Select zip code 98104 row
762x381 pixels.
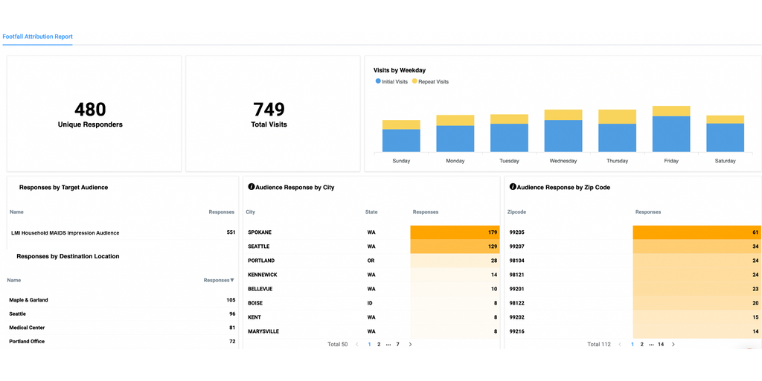point(633,260)
